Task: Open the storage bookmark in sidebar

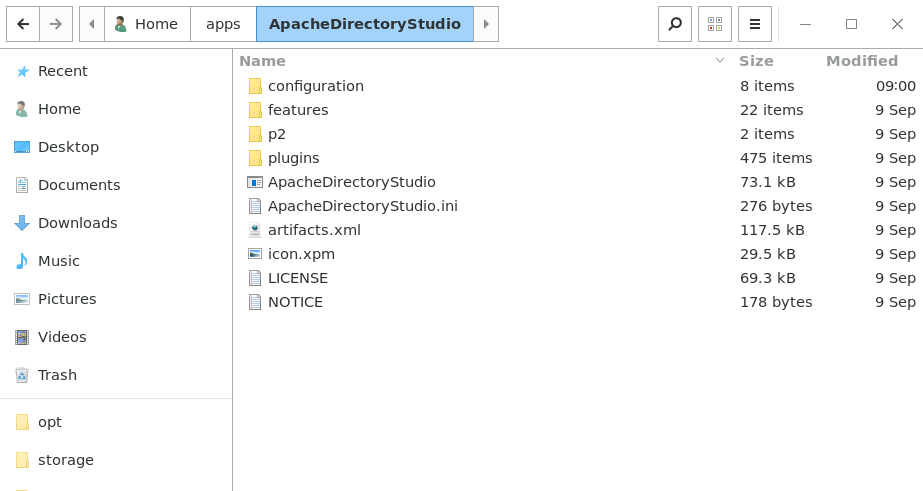Action: 116,460
